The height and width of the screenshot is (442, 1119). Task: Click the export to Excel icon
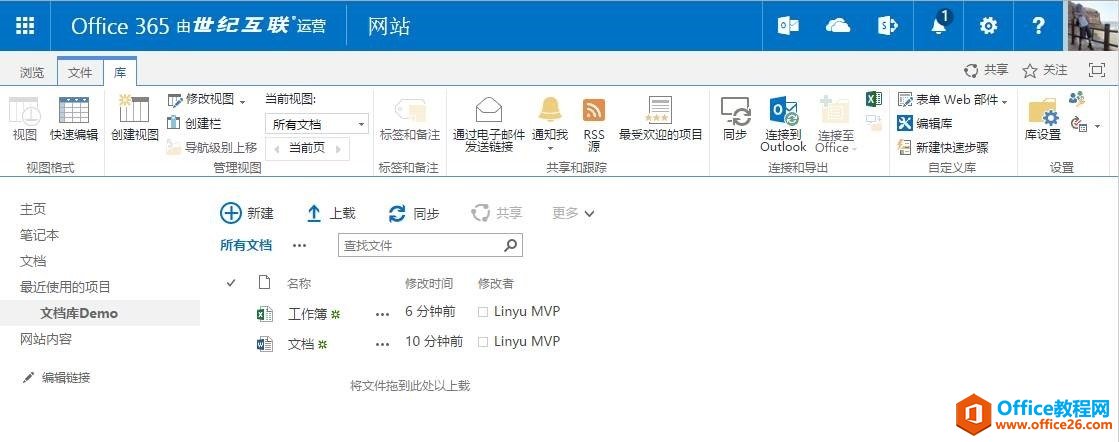[874, 99]
